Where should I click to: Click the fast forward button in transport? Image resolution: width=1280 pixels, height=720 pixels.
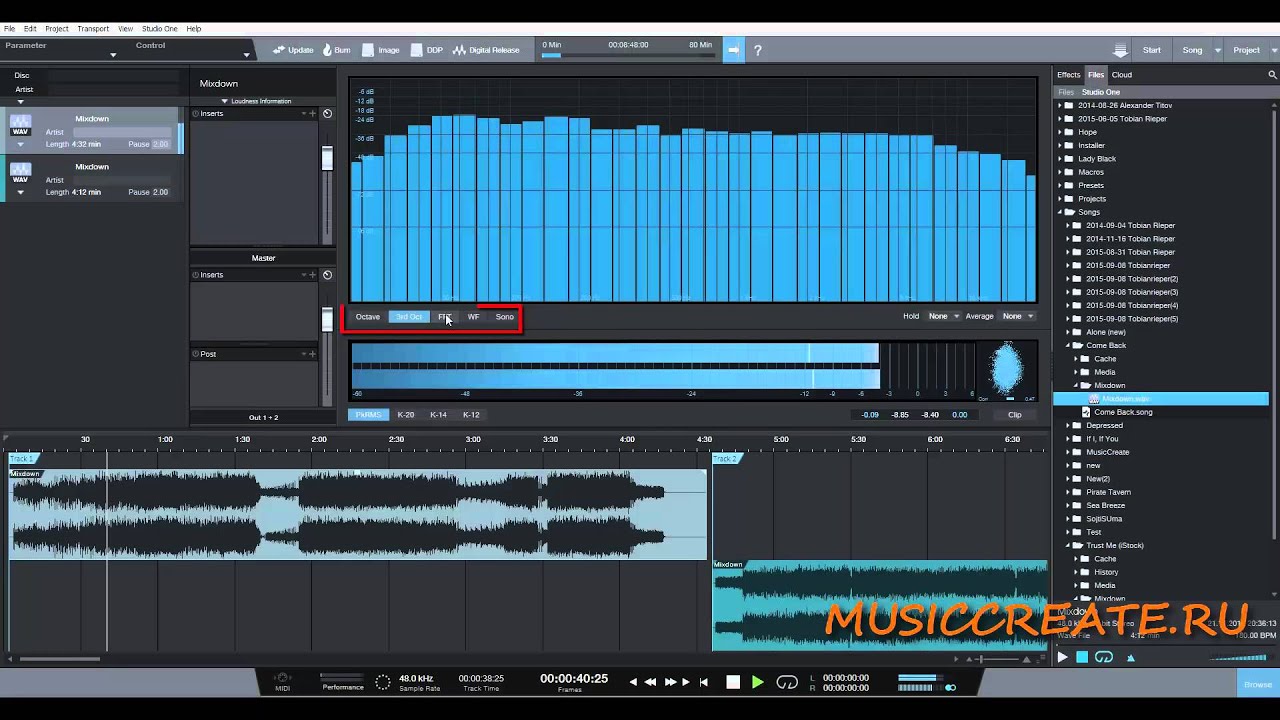(669, 682)
